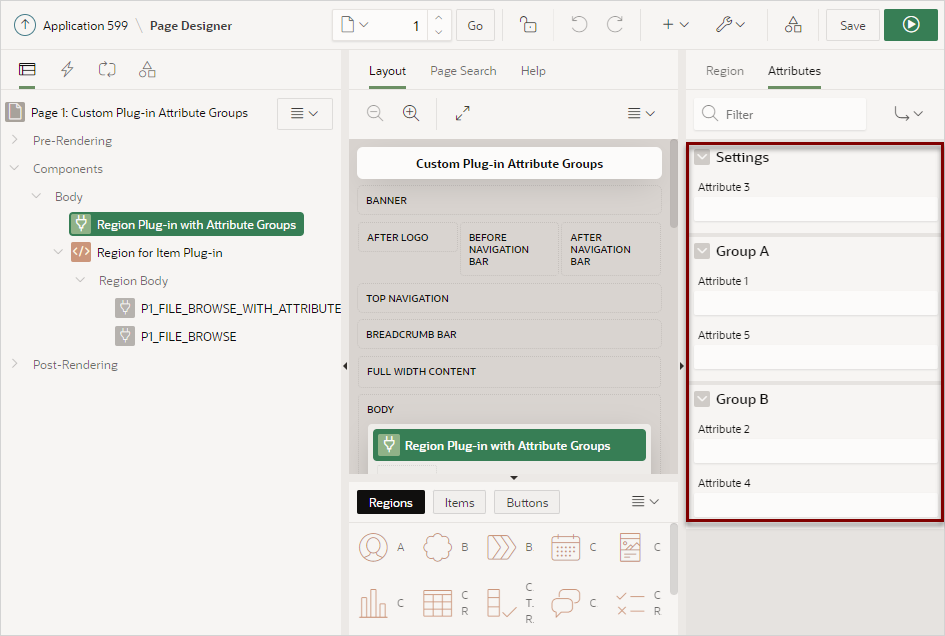Click the Save button
Screen dimensions: 945x636
pos(852,25)
